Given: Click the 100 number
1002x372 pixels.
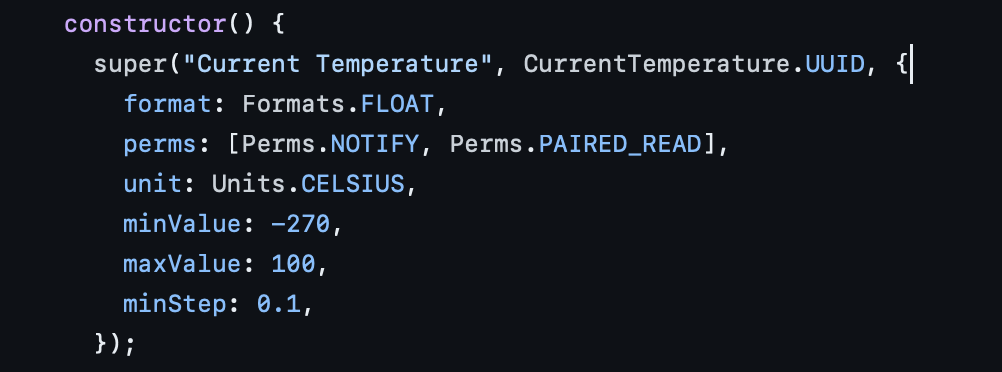Looking at the screenshot, I should coord(293,263).
